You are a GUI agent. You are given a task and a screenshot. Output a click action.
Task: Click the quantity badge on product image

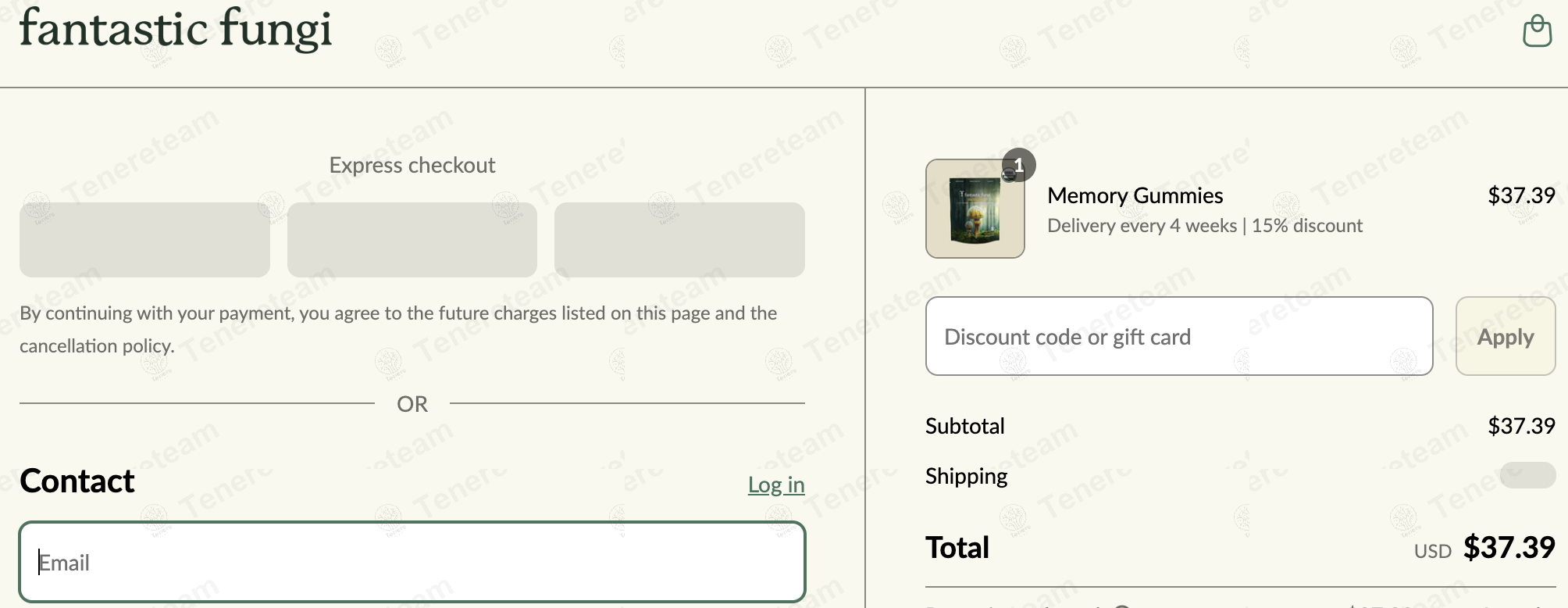pyautogui.click(x=1018, y=165)
